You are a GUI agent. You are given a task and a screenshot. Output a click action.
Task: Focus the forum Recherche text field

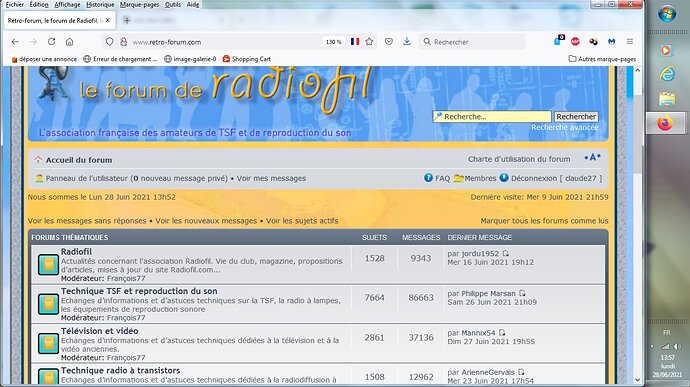click(492, 117)
